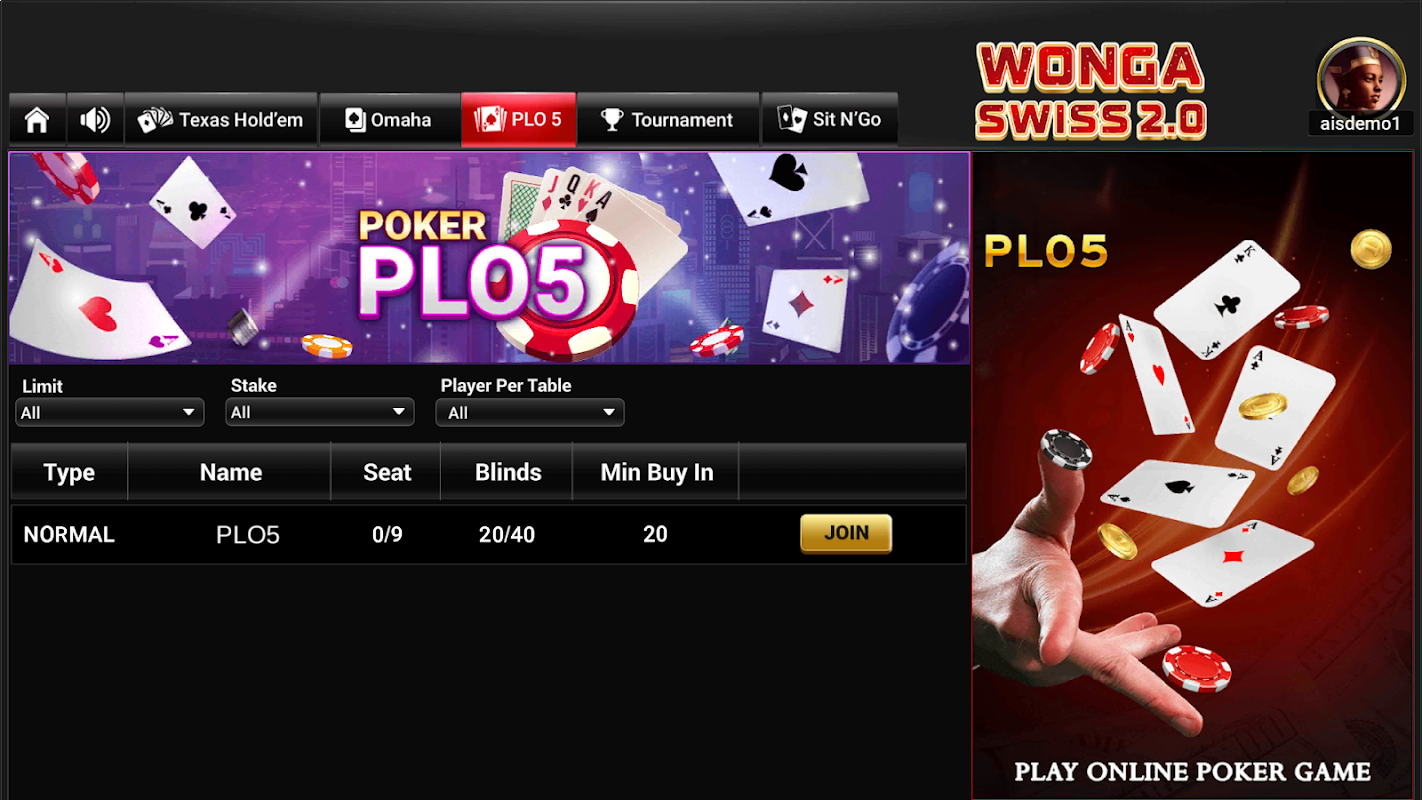Click the Play Online Poker Game side banner
Screen dimensions: 1422x800
coord(1192,476)
